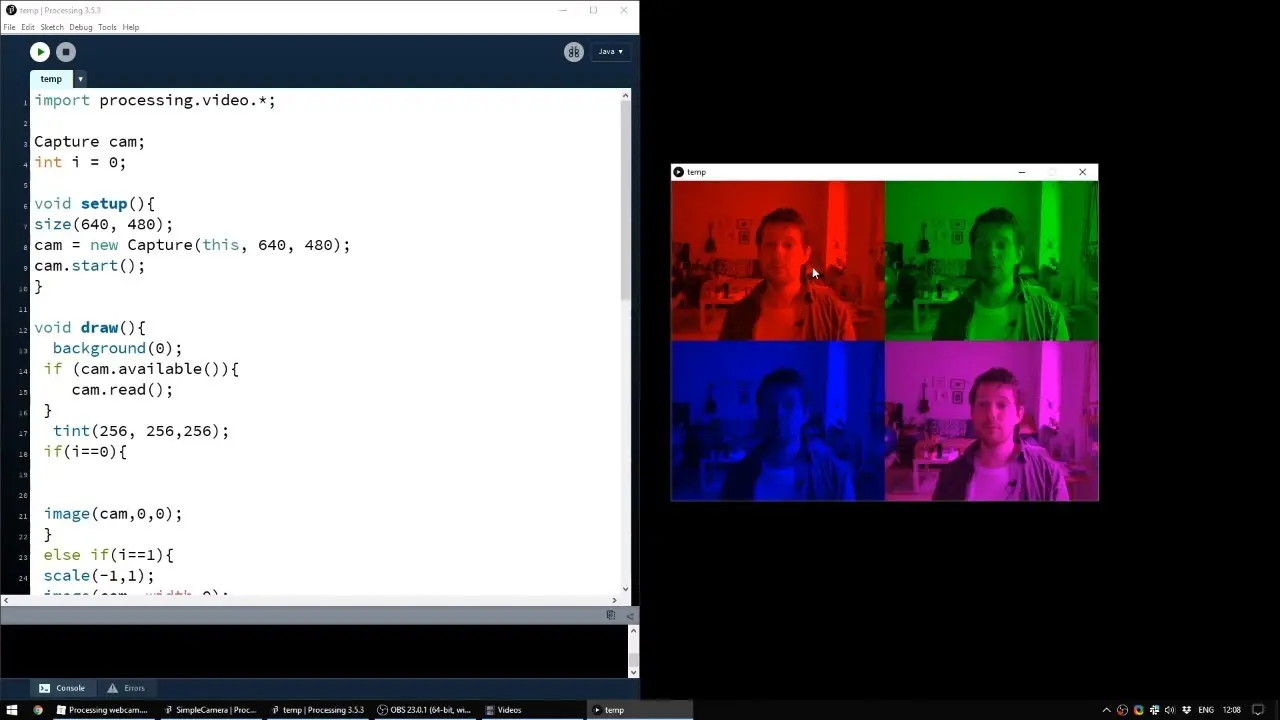This screenshot has height=720, width=1280.
Task: Run the sketch with the play button
Action: pyautogui.click(x=40, y=52)
